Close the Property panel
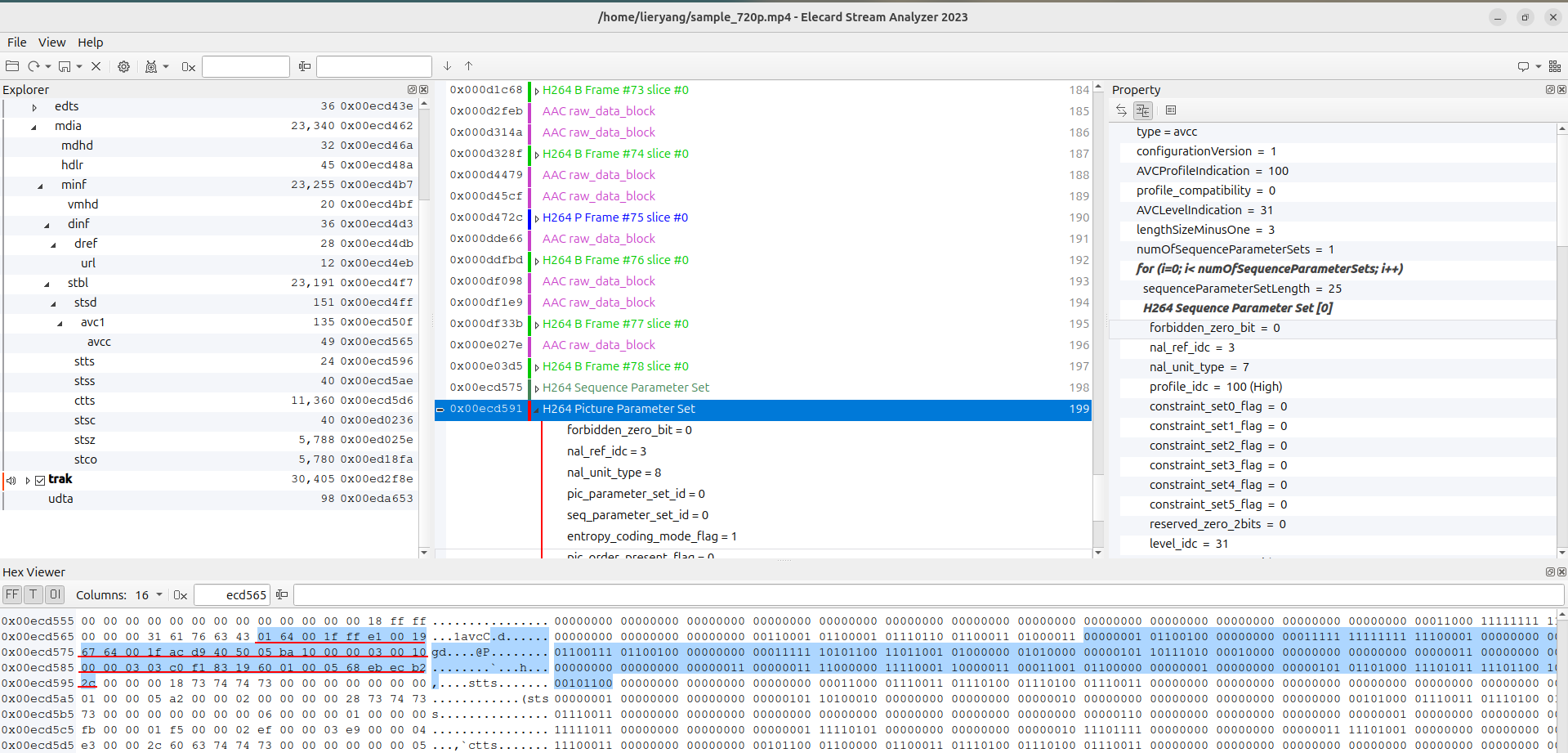The width and height of the screenshot is (1568, 753). (x=1561, y=90)
